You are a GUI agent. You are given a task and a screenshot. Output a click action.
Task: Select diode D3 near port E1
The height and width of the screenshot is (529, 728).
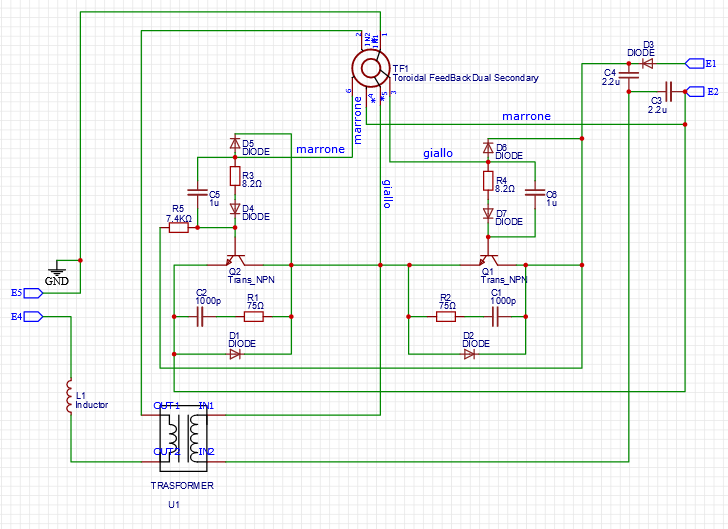point(647,63)
